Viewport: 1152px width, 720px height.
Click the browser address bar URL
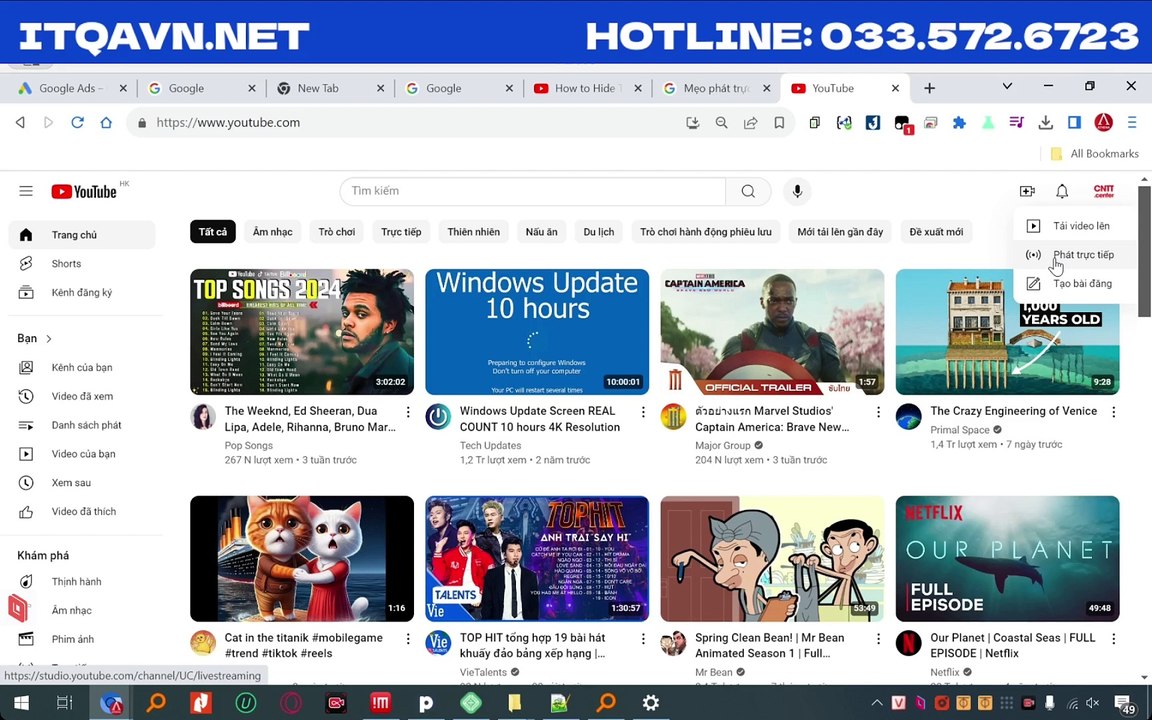coord(228,123)
